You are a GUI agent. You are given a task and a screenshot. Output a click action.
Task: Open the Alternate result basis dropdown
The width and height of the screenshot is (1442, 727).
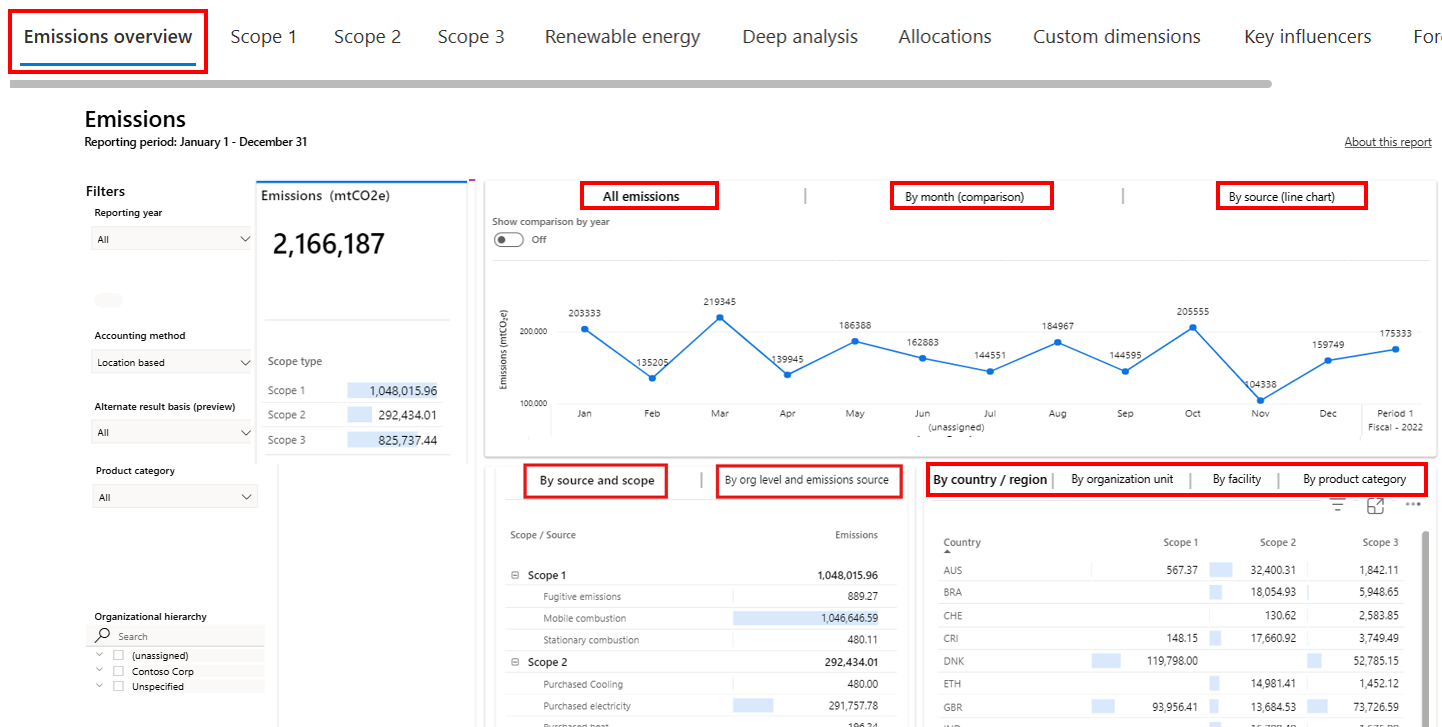point(173,432)
